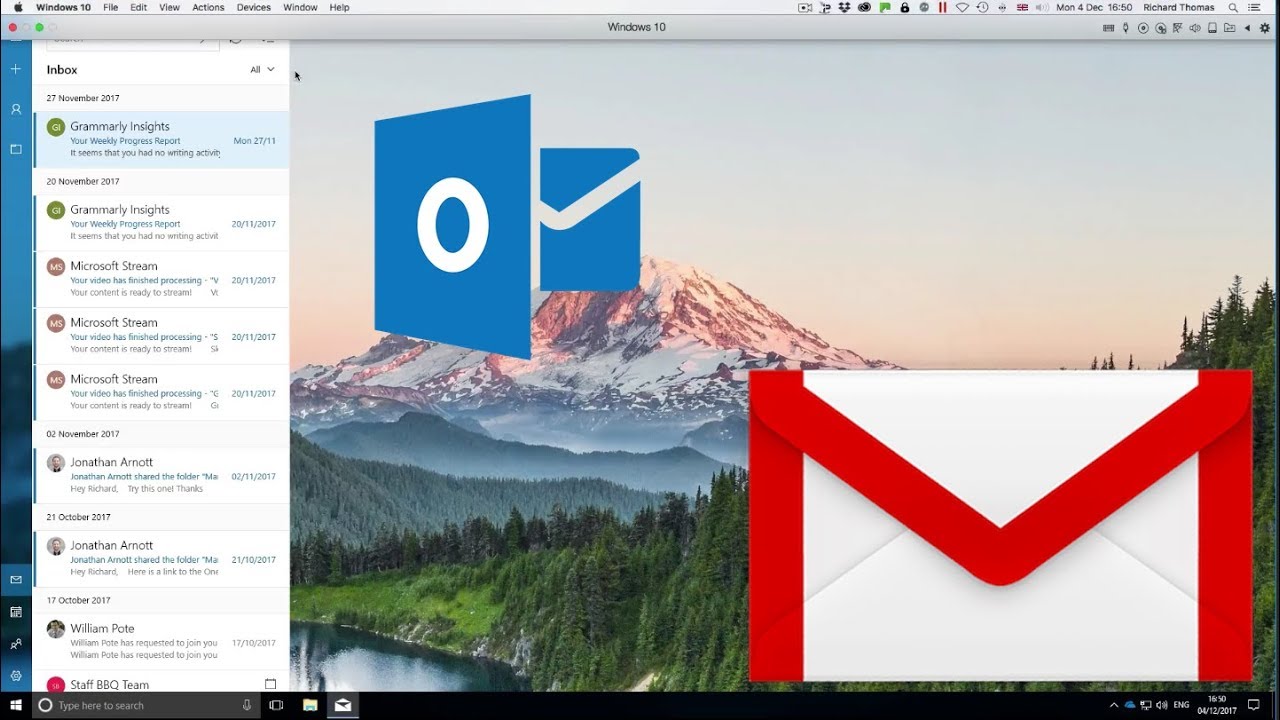Click Jonathan Arnott's photo on 02/11/2017 email

click(56, 463)
